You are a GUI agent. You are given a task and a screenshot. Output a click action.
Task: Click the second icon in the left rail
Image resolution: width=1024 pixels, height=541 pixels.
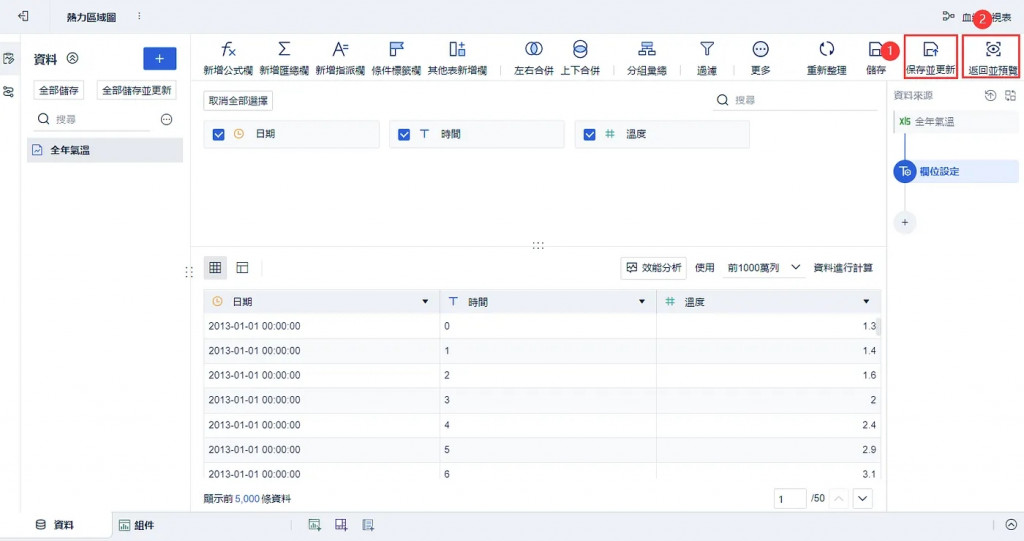pyautogui.click(x=8, y=91)
